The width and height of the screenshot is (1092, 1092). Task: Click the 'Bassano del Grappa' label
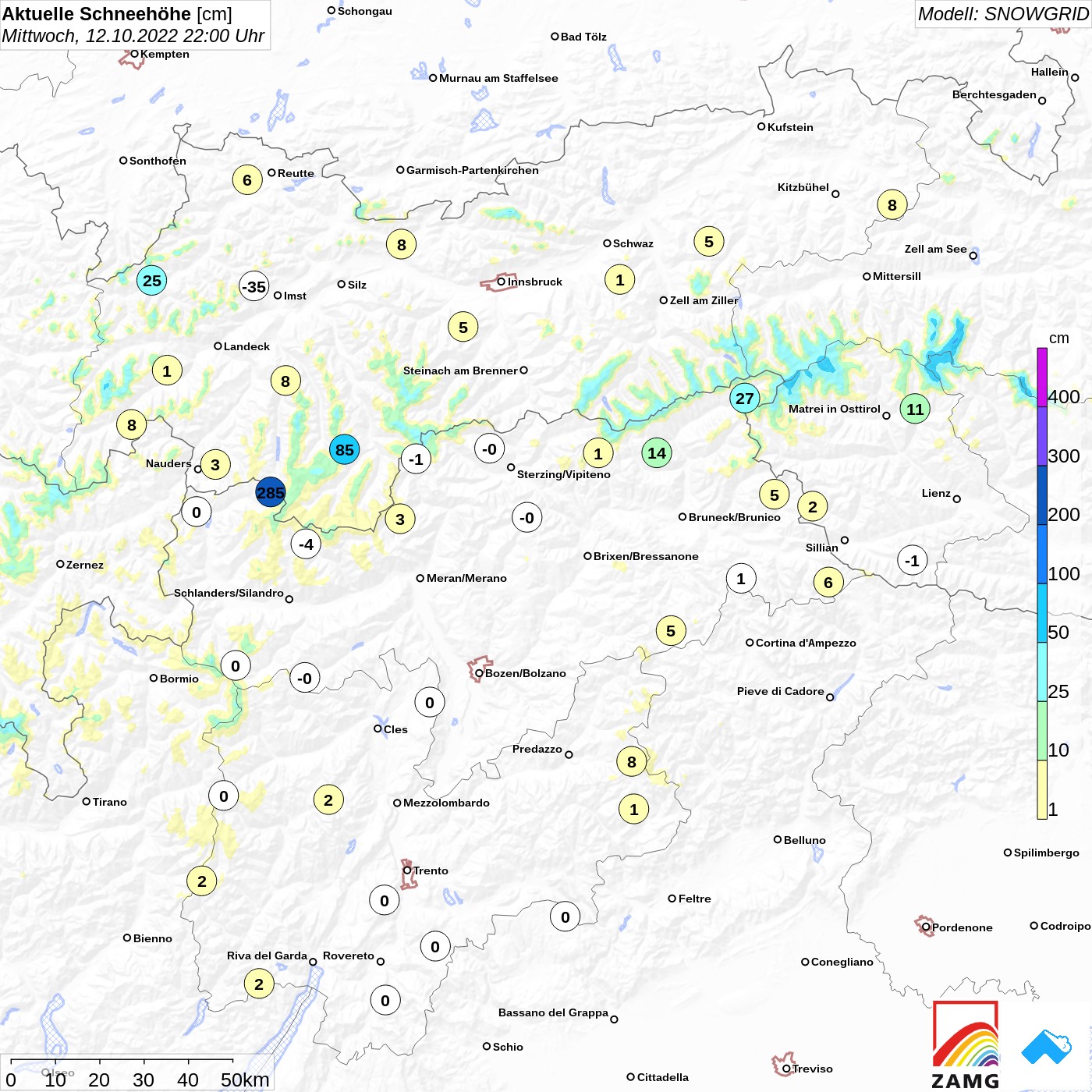pos(553,1012)
